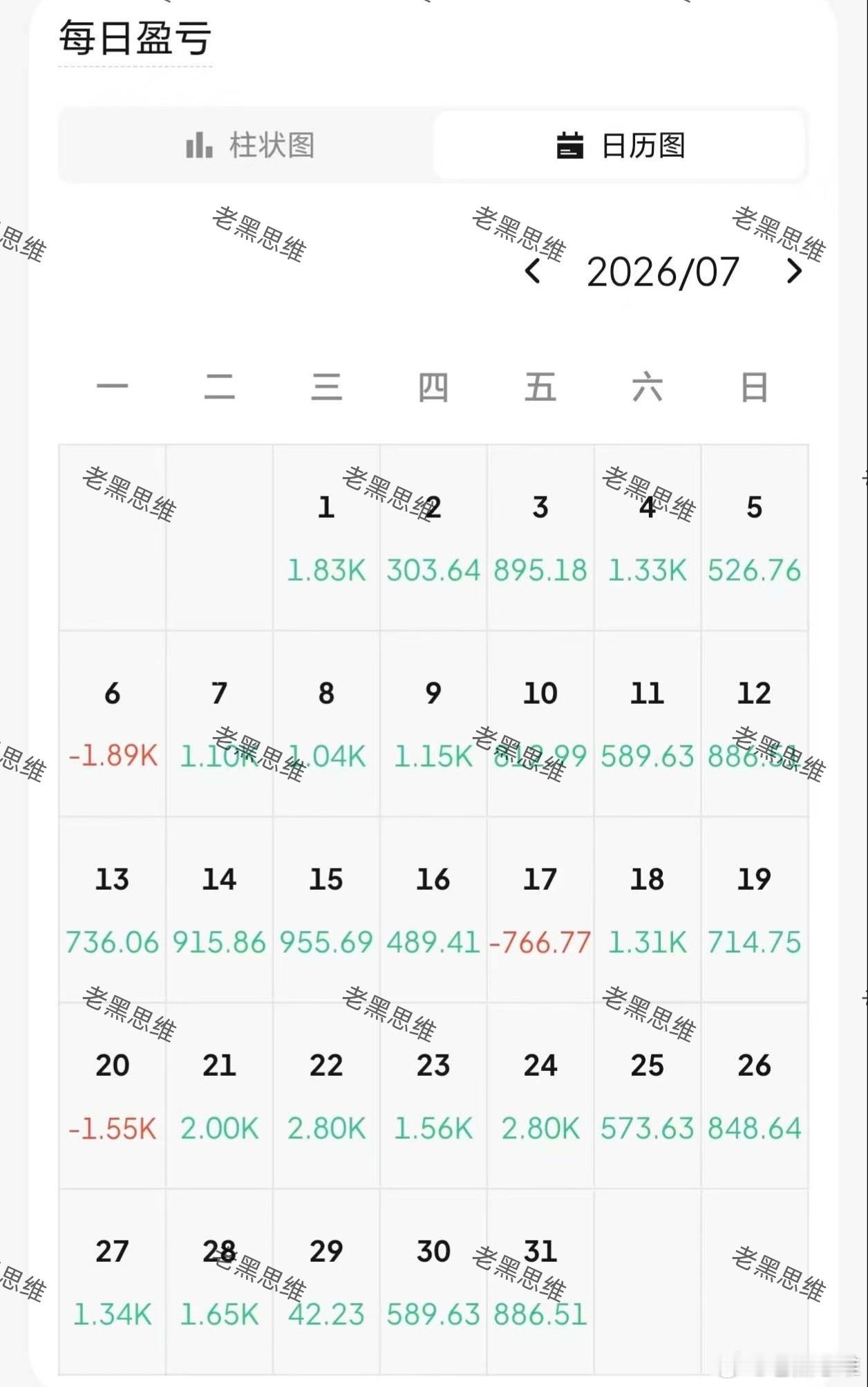This screenshot has height=1387, width=868.
Task: Select the 日历图 calendar view tab
Action: tap(620, 146)
